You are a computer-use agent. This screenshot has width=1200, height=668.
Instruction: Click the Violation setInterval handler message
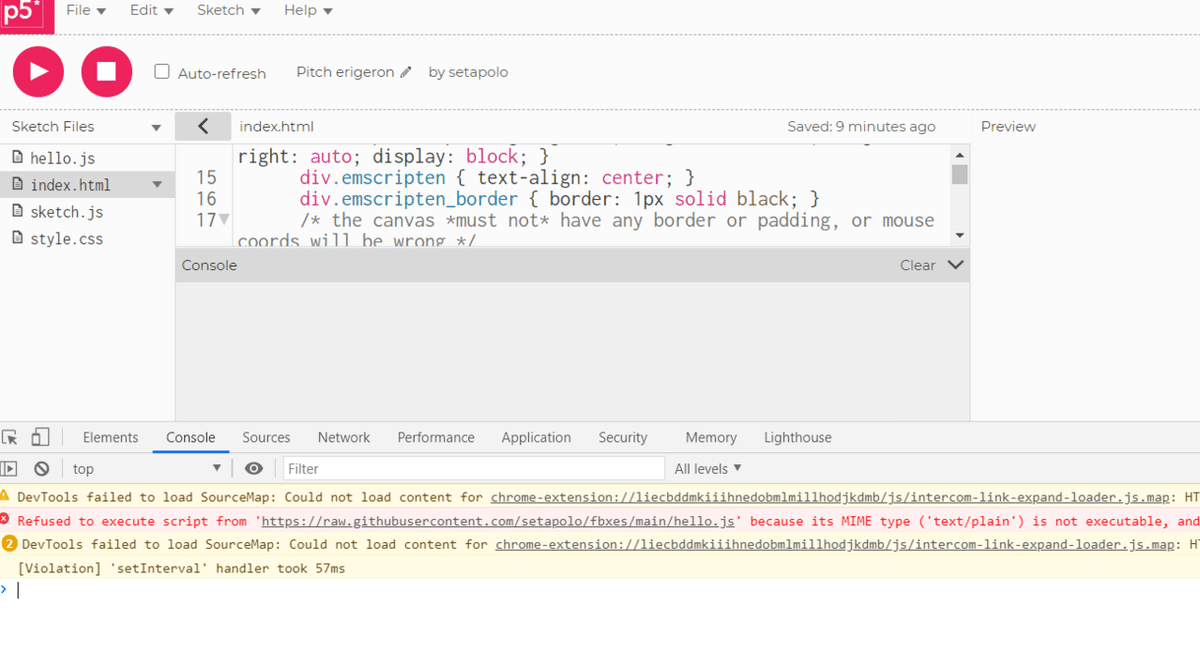point(181,569)
